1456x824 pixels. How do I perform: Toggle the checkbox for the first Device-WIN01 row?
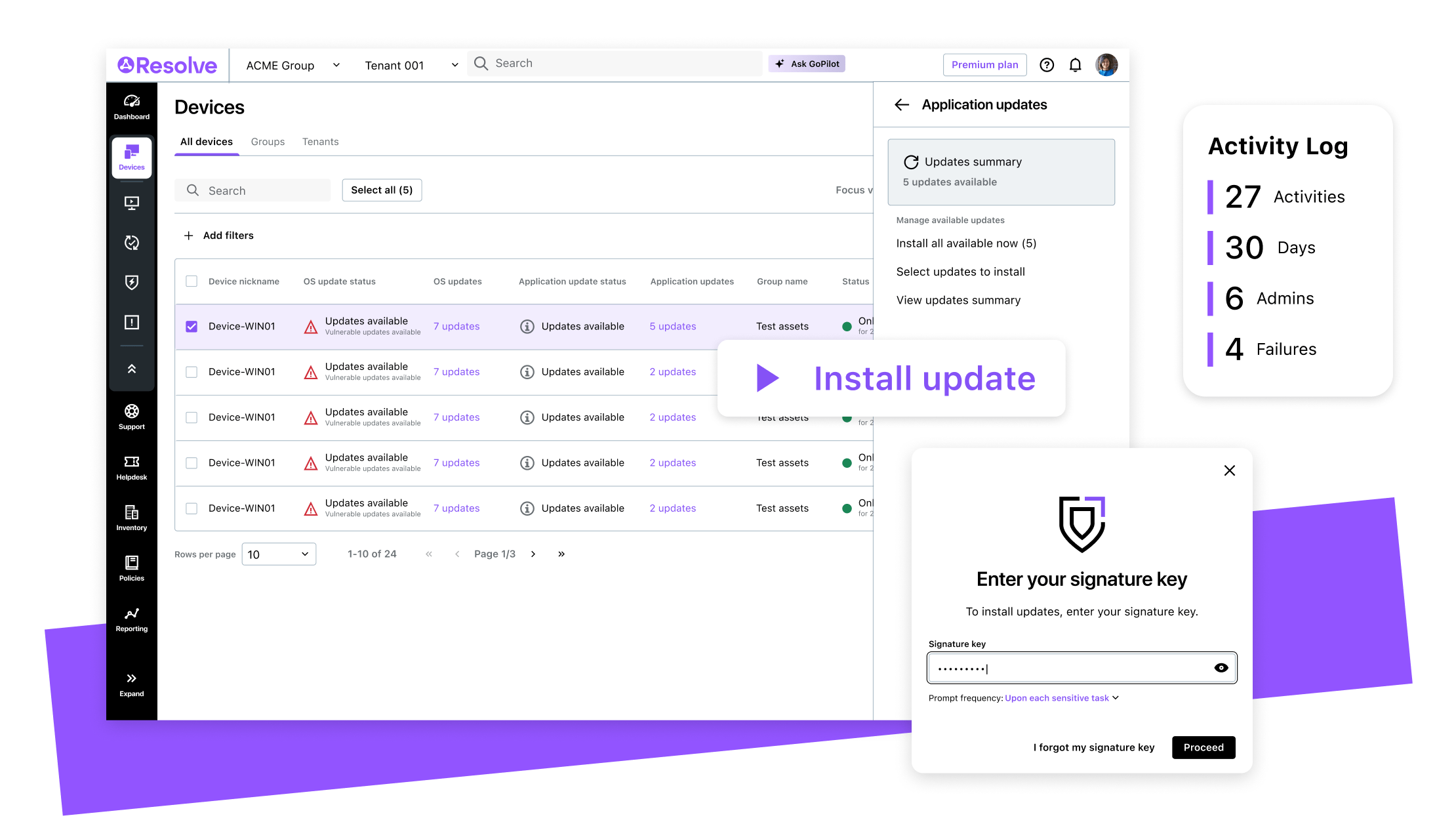pyautogui.click(x=192, y=325)
